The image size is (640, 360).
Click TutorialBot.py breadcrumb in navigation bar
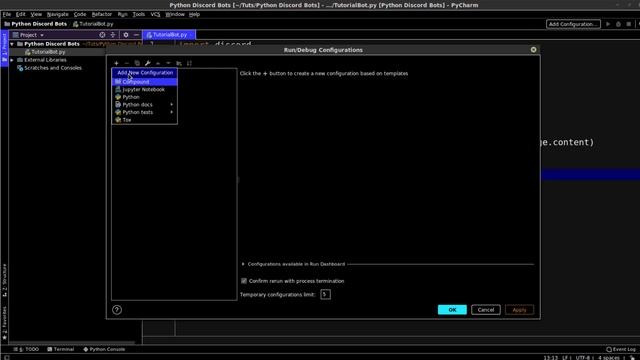pos(93,24)
